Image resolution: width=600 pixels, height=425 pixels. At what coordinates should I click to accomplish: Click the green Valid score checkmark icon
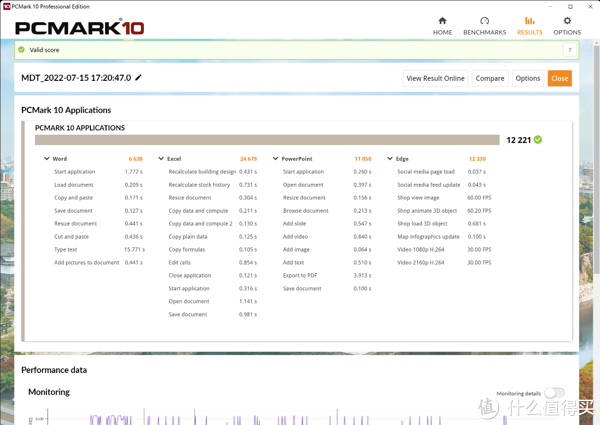pyautogui.click(x=21, y=50)
